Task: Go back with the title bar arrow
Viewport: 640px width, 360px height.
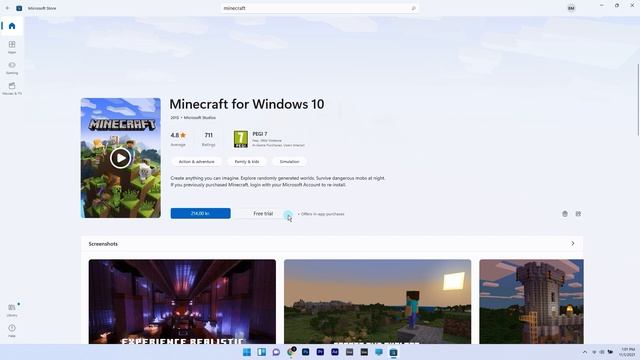Action: tap(7, 8)
